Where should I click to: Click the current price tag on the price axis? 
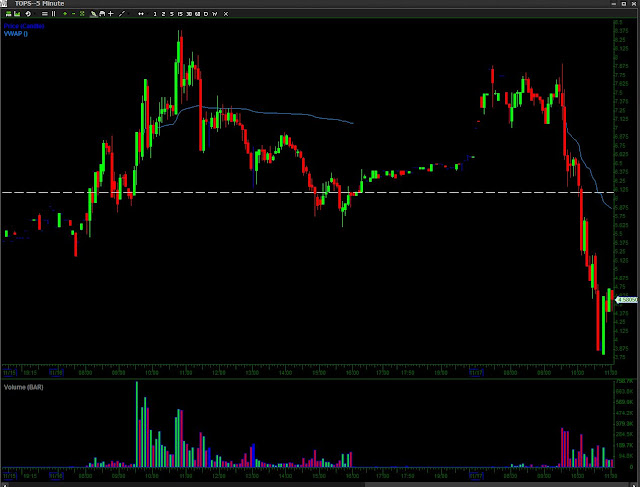tap(627, 300)
